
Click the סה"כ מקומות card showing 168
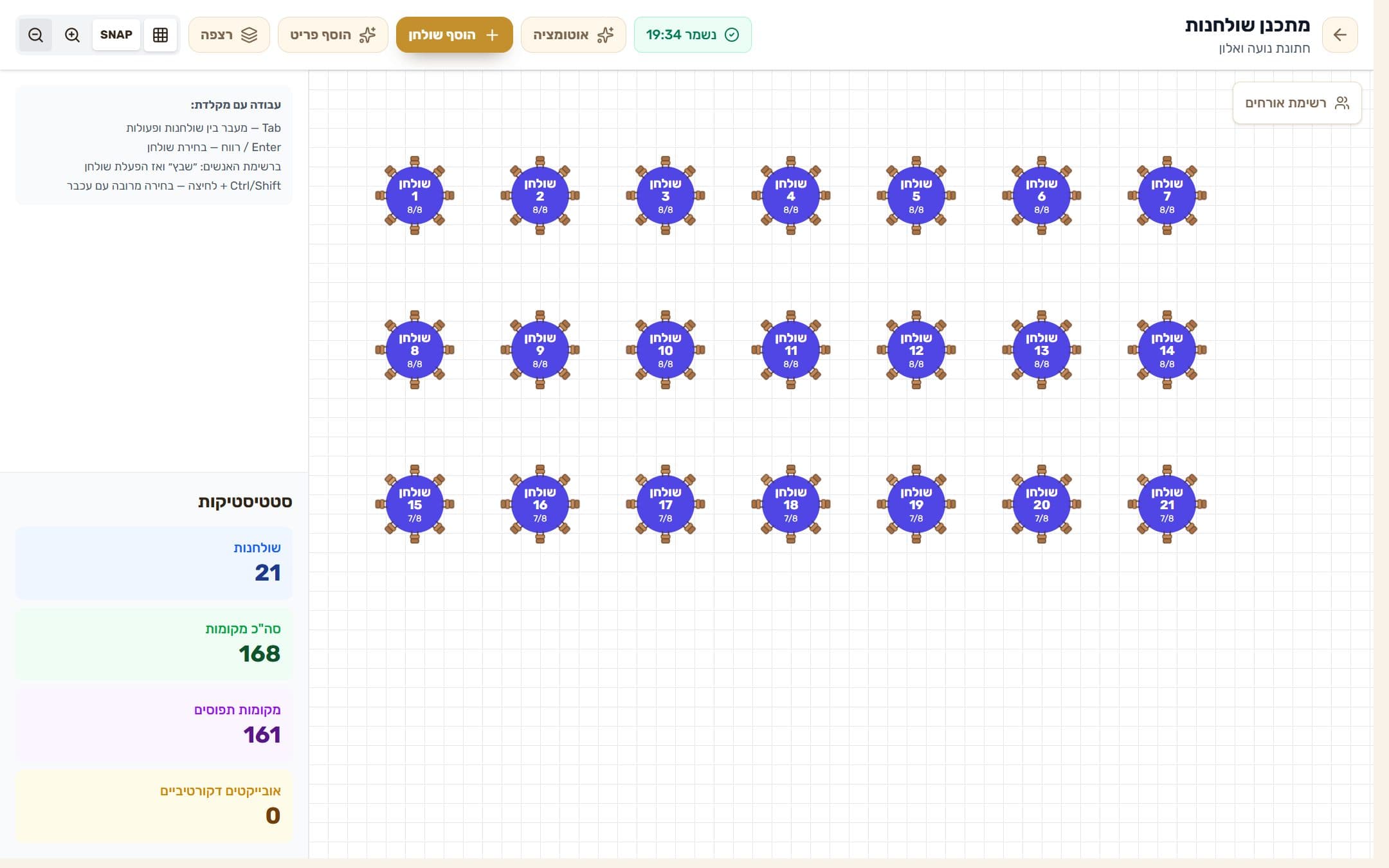(154, 644)
